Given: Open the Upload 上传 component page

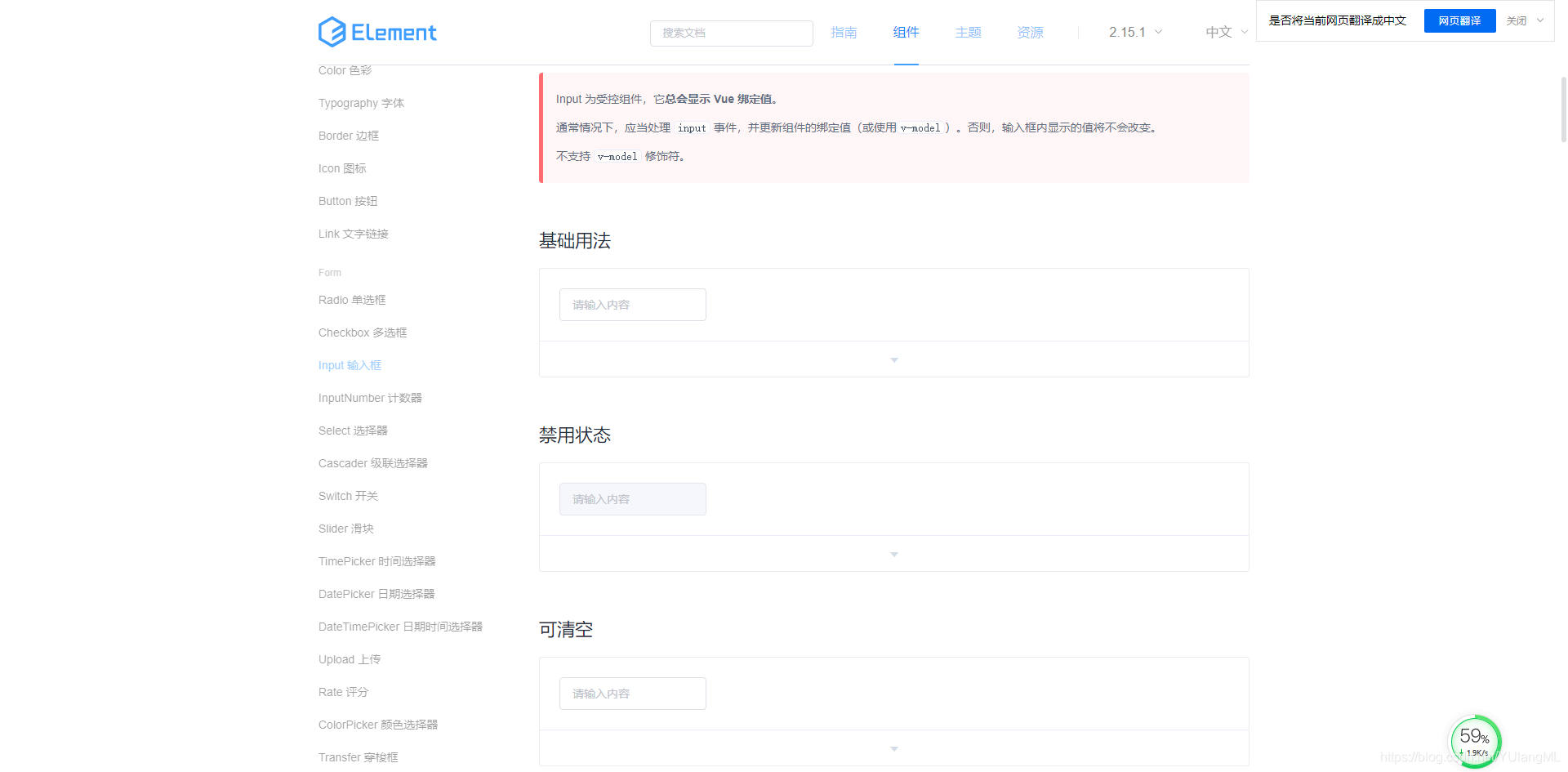Looking at the screenshot, I should pos(350,659).
